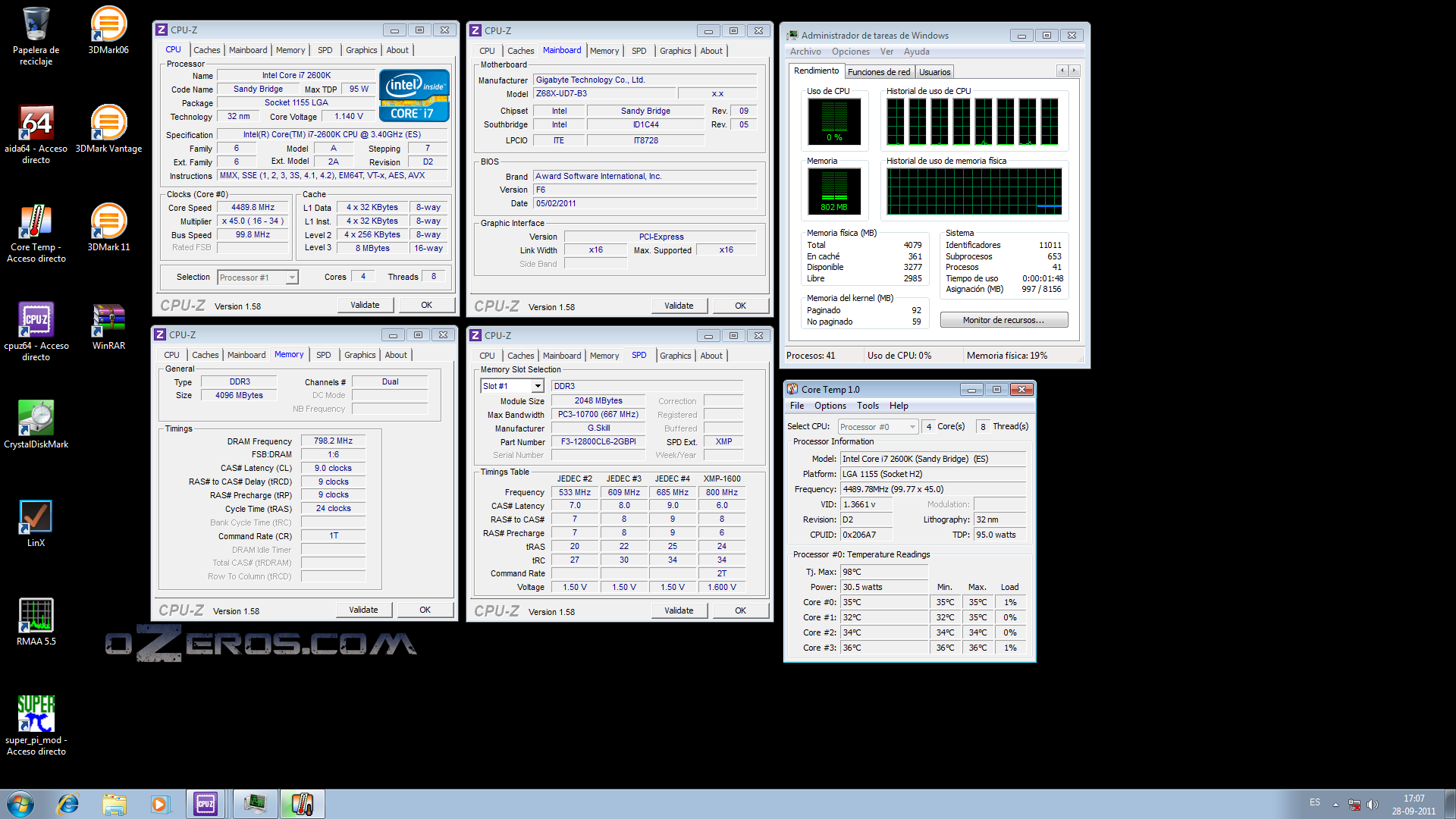Open the Opciones menu in Task Manager
This screenshot has height=819, width=1456.
pyautogui.click(x=851, y=52)
